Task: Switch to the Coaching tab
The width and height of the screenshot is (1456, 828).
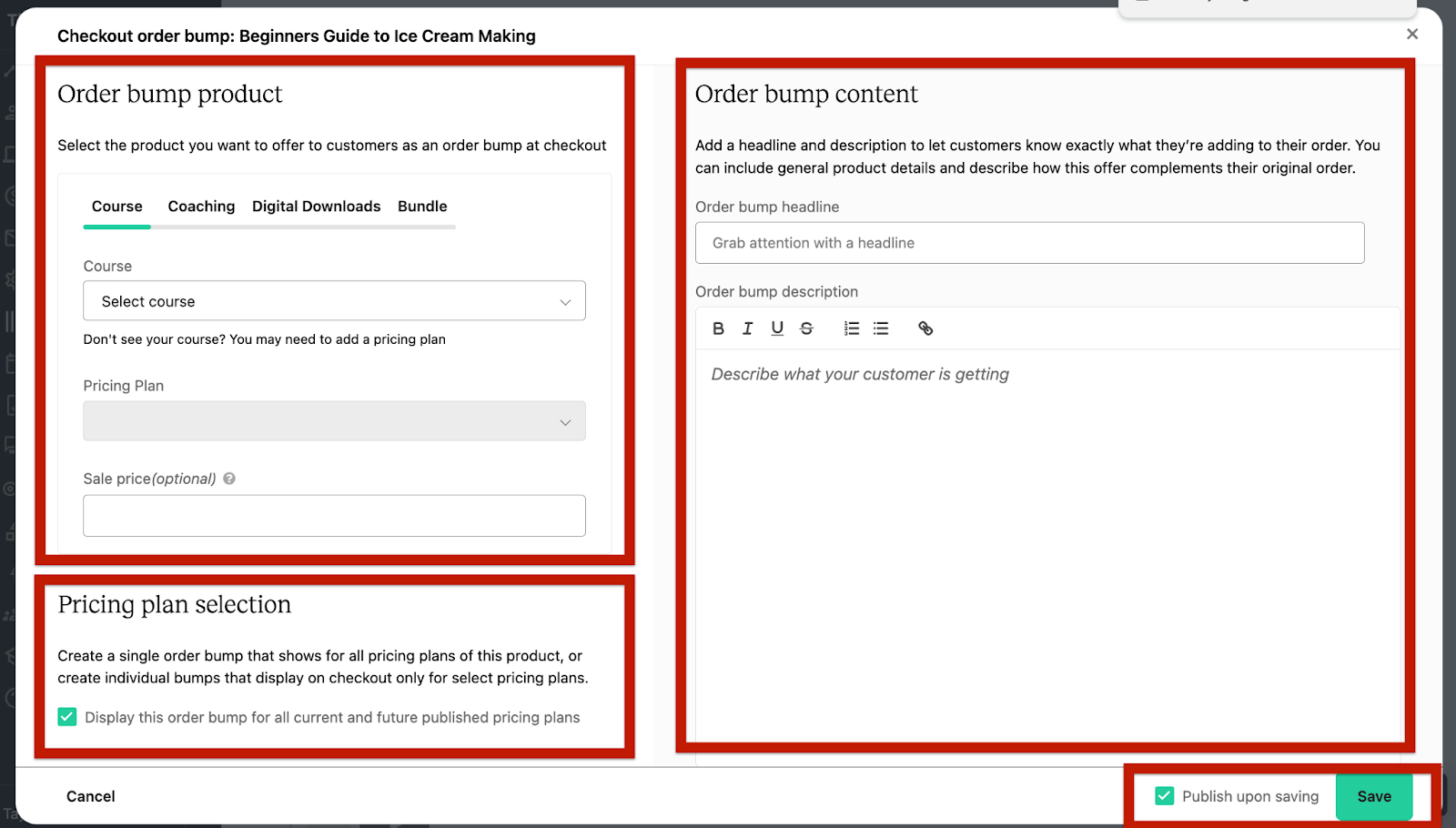Action: [201, 207]
